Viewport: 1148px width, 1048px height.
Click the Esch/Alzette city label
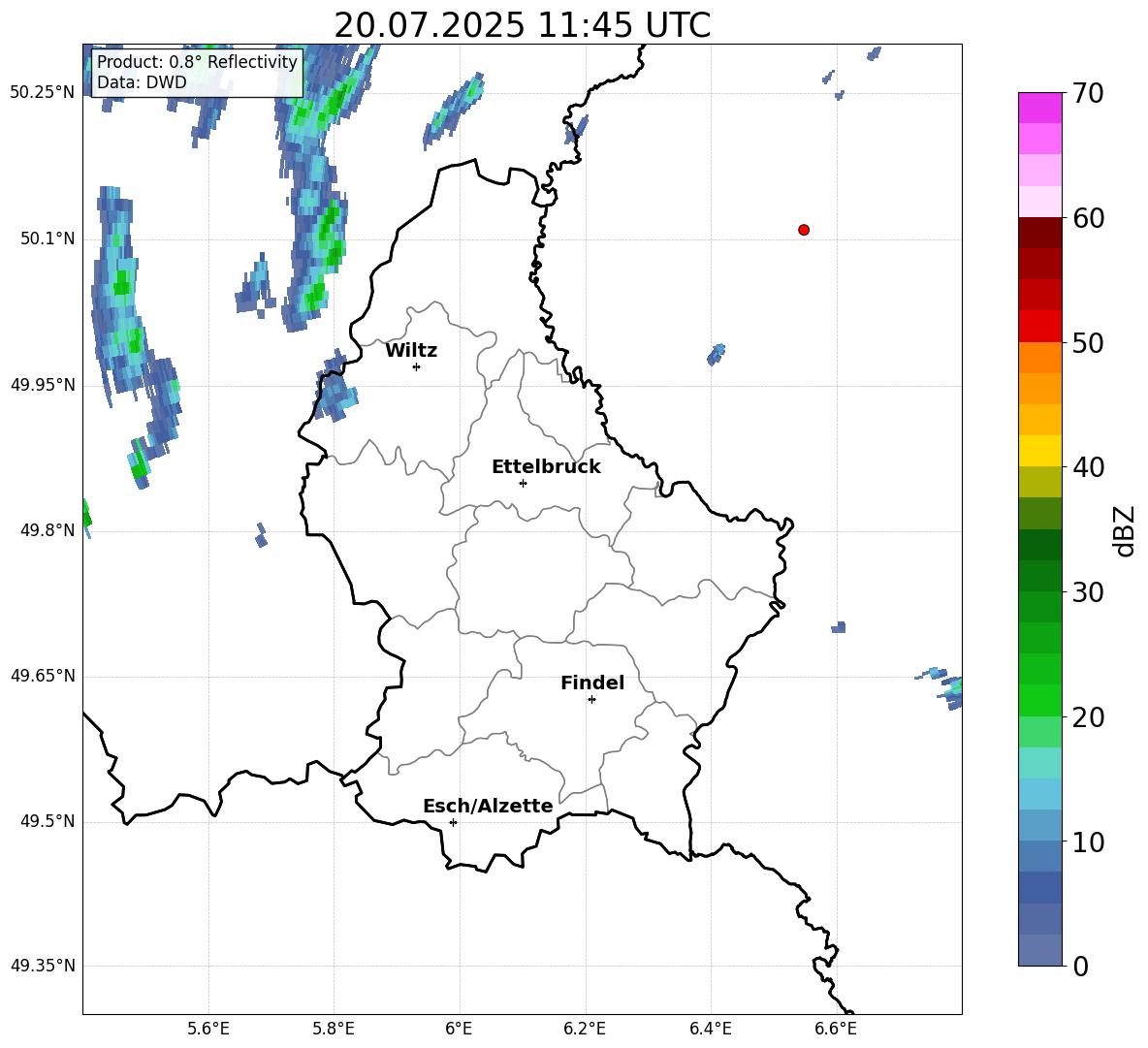pos(488,806)
